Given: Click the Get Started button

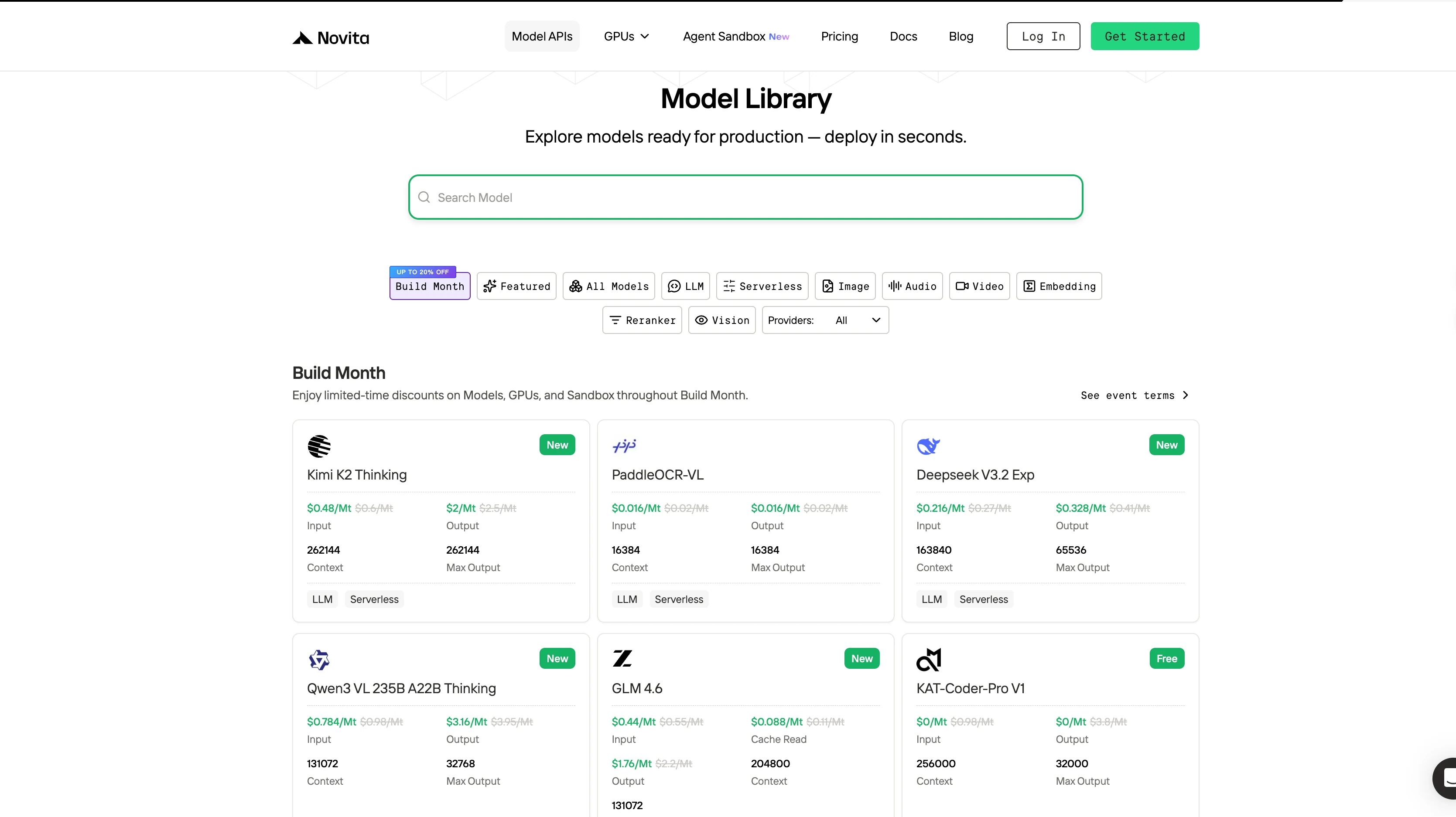Looking at the screenshot, I should [x=1145, y=36].
